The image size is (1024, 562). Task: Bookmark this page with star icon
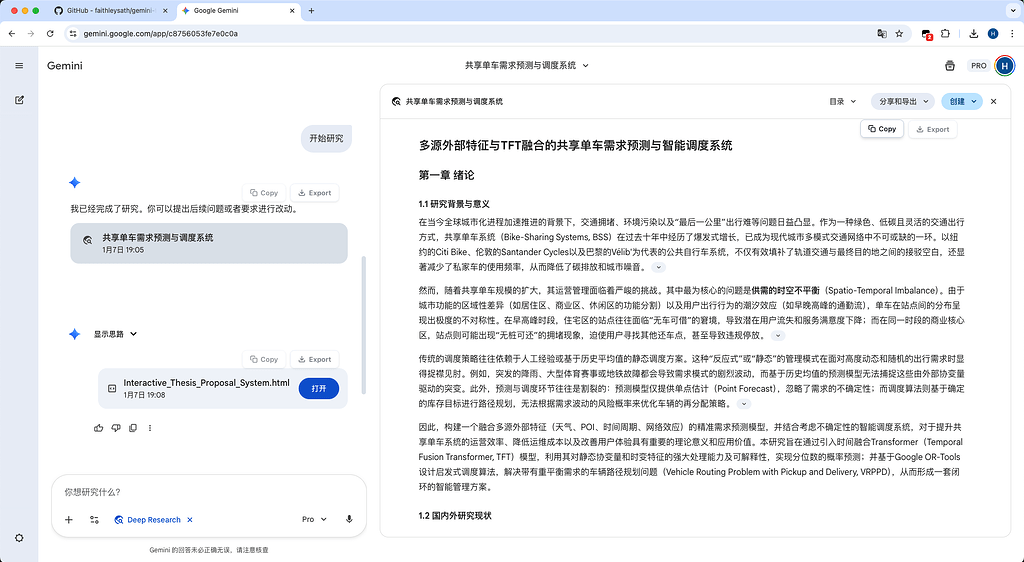[899, 33]
